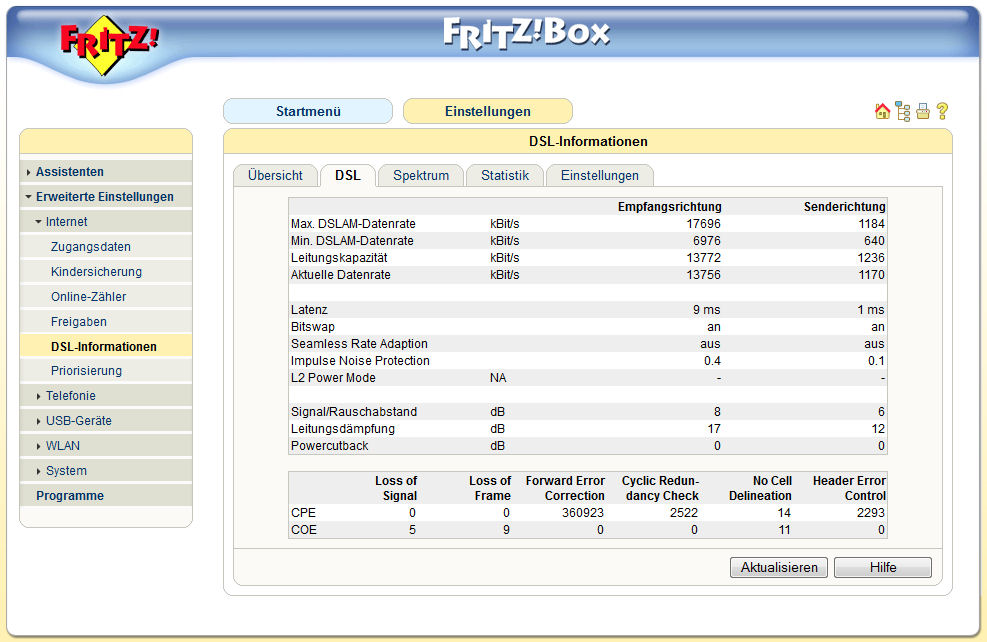Expand the USB-Geräte submenu
Image resolution: width=987 pixels, height=642 pixels.
(x=78, y=421)
